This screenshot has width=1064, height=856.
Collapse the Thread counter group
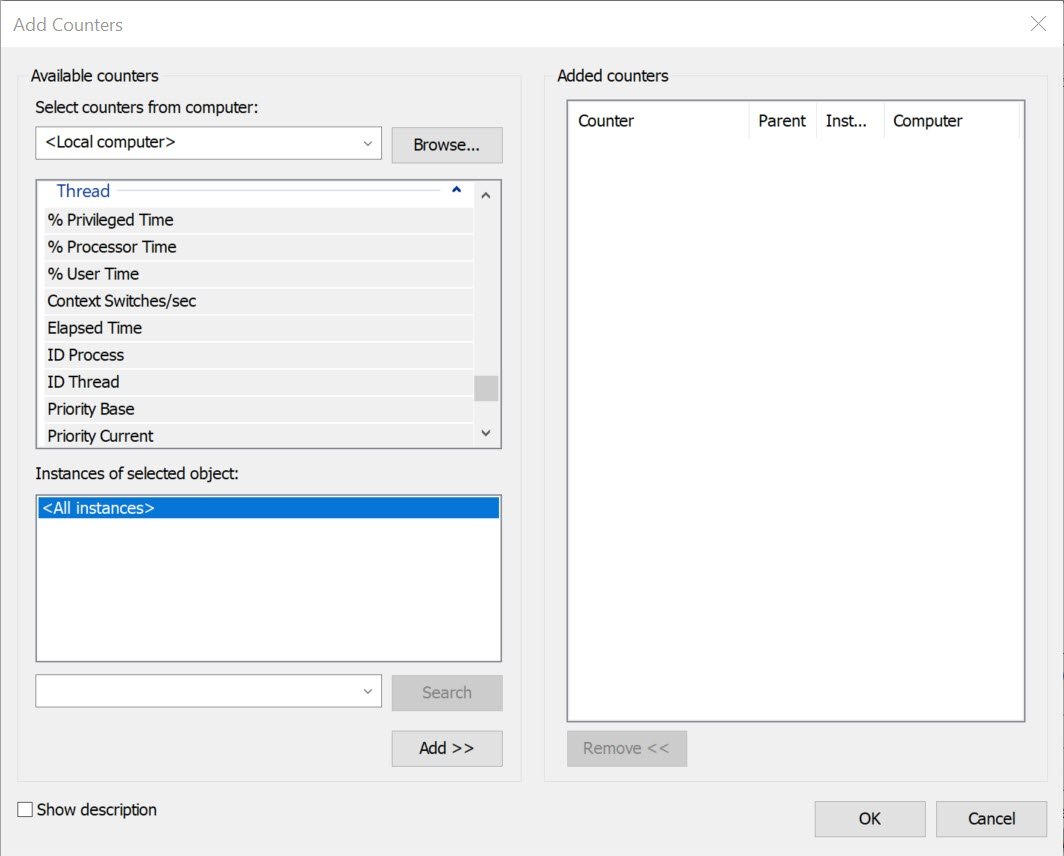coord(456,190)
